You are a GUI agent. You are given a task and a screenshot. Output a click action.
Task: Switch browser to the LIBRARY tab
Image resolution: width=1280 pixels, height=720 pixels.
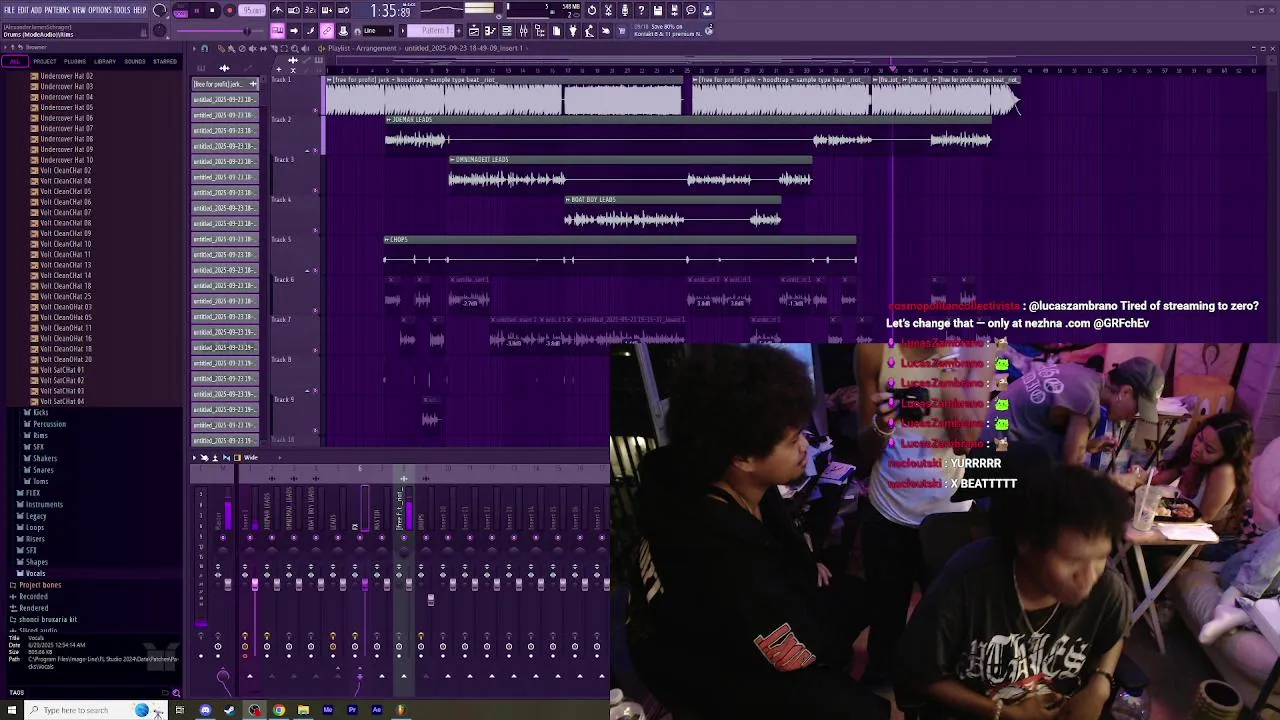pos(105,61)
